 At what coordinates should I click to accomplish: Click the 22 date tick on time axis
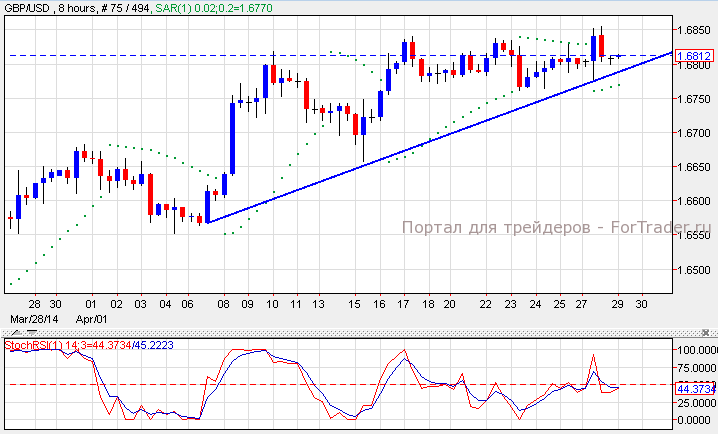coord(485,304)
